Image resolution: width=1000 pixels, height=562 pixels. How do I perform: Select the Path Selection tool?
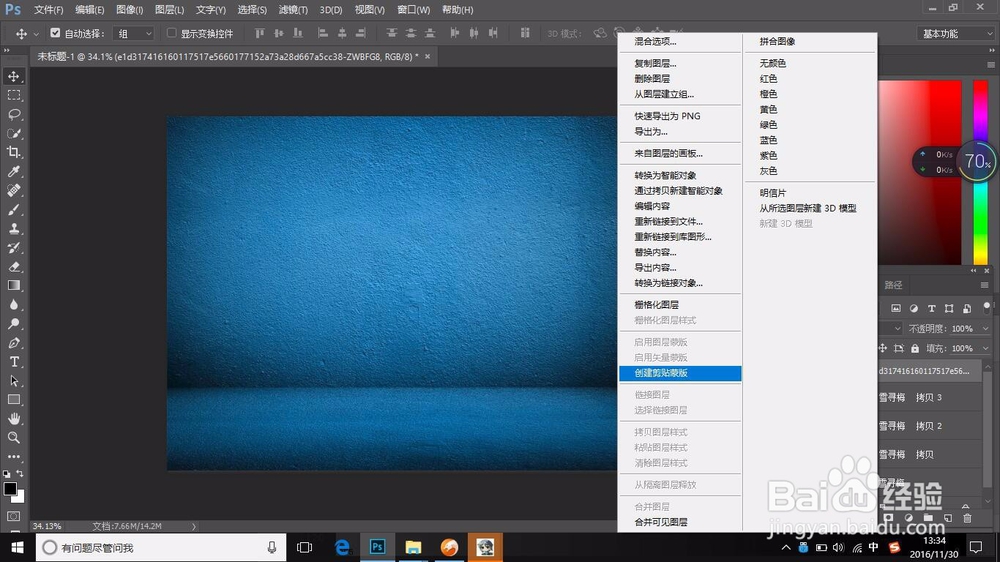pos(13,381)
